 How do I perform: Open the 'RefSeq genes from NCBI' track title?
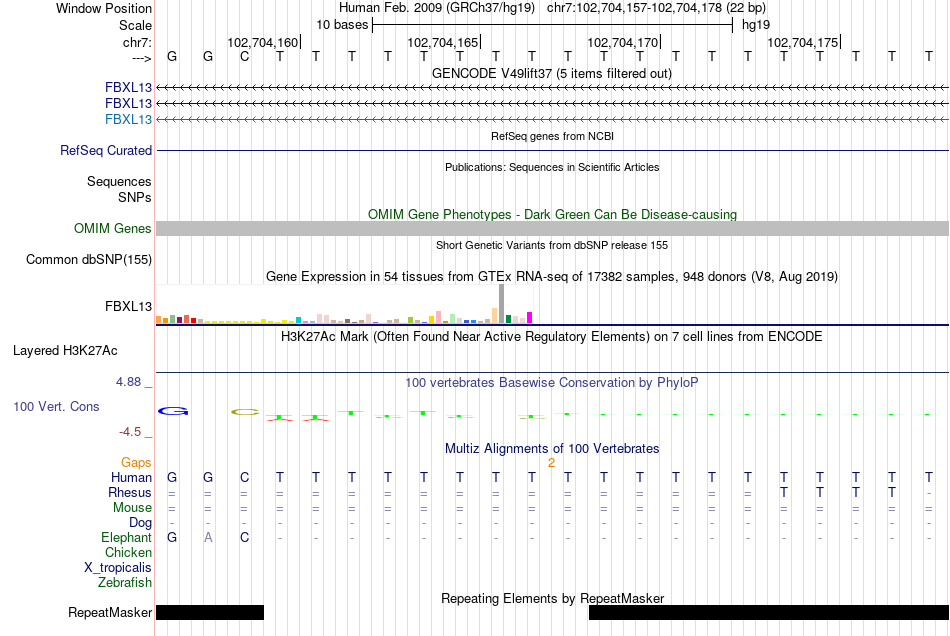click(x=552, y=136)
